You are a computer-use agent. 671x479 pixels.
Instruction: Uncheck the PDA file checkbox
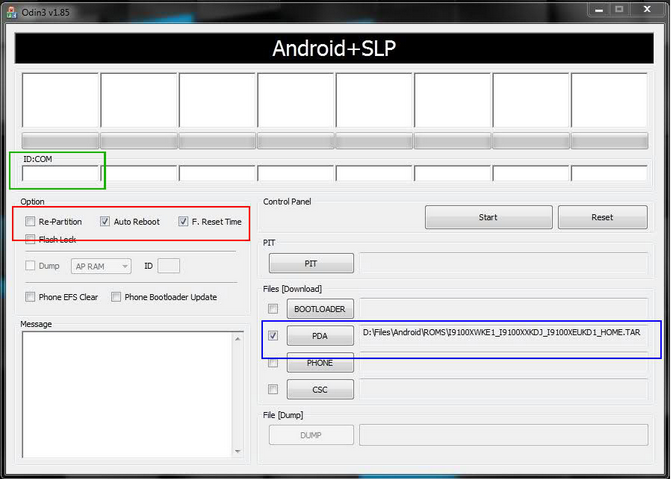point(273,336)
